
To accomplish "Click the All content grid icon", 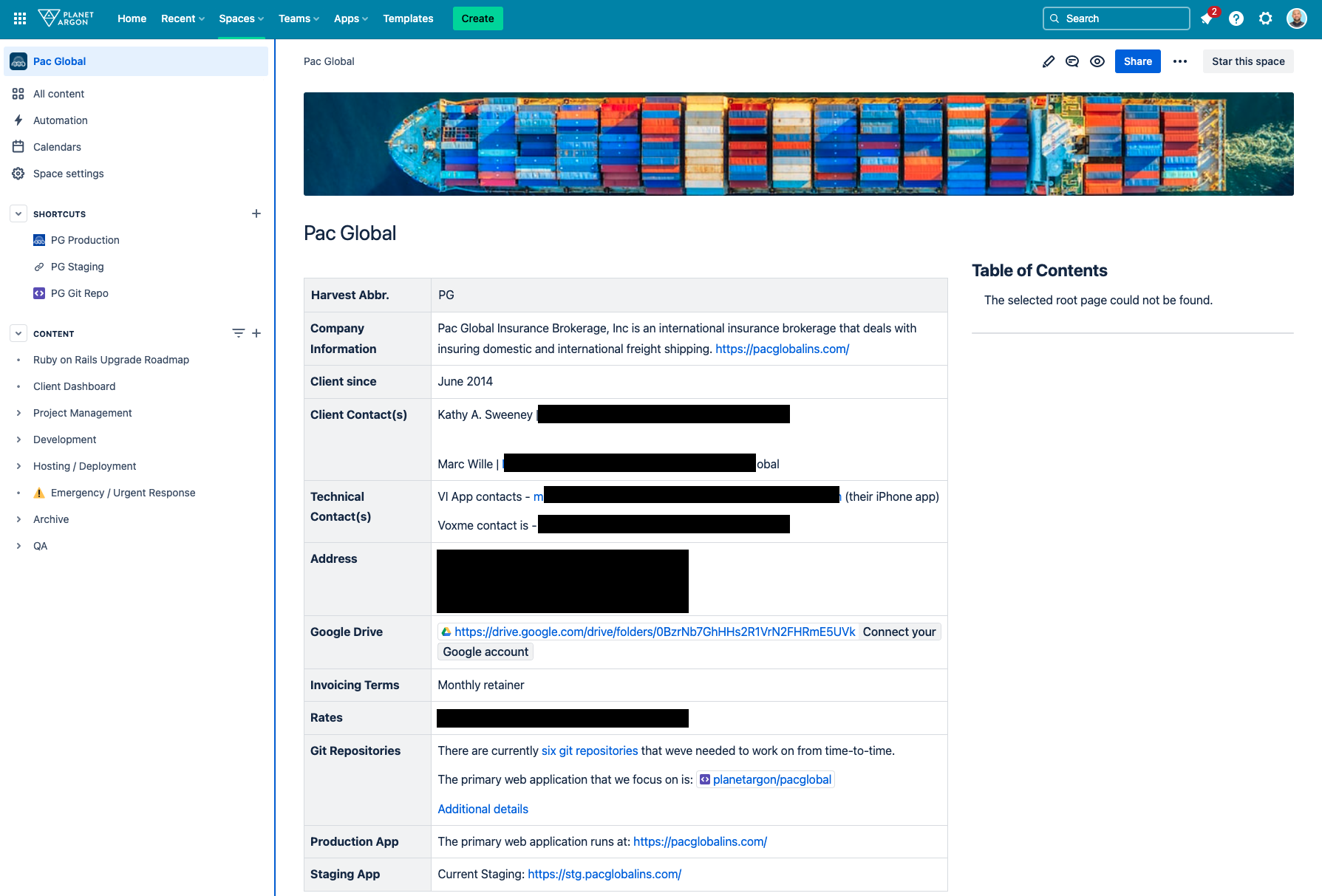I will pos(18,94).
